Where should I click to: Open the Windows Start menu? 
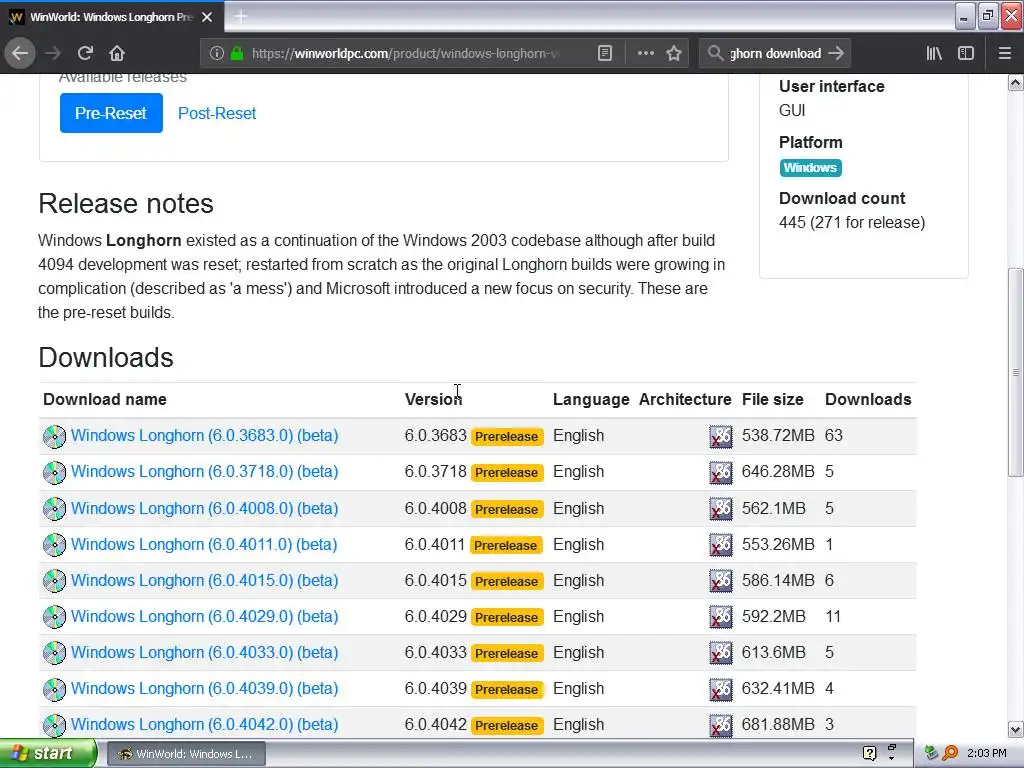tap(48, 753)
